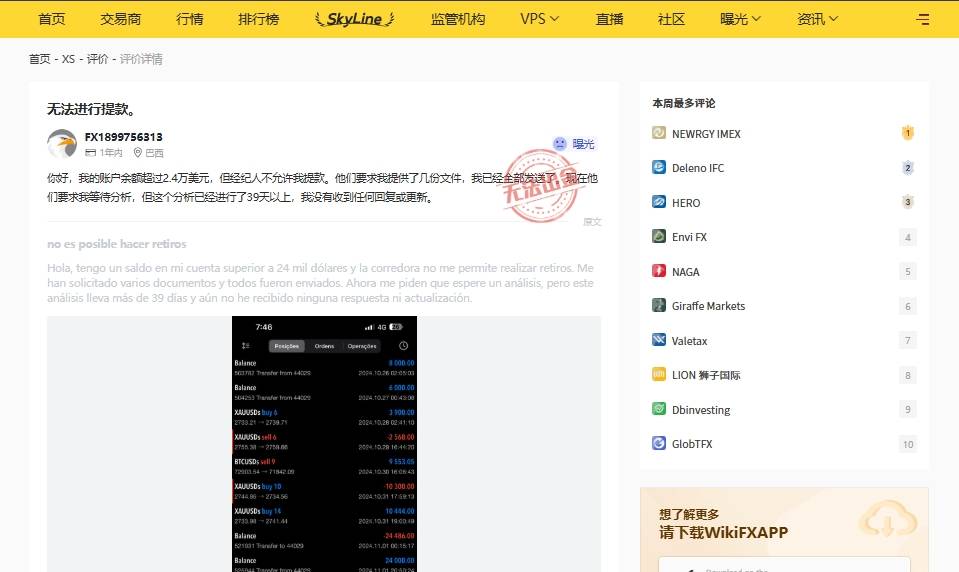Viewport: 959px width, 572px height.
Task: Click rank 1 gold medal badge
Action: pos(908,133)
